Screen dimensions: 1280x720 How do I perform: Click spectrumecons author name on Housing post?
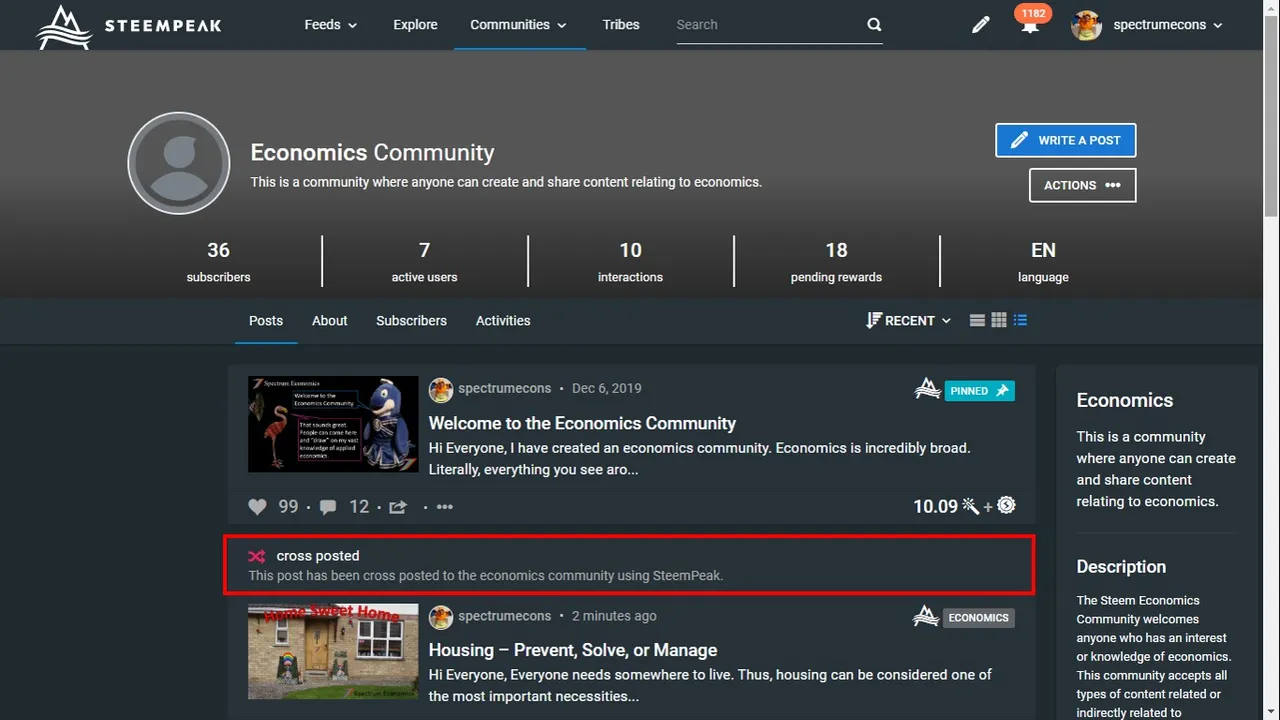(x=504, y=616)
